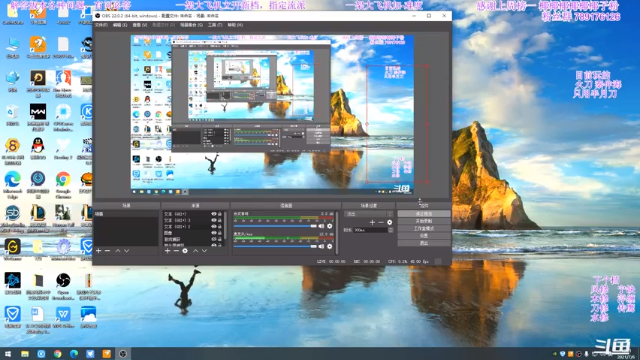640x360 pixels.
Task: Move selected source up with arrow icon
Action: [x=195, y=251]
